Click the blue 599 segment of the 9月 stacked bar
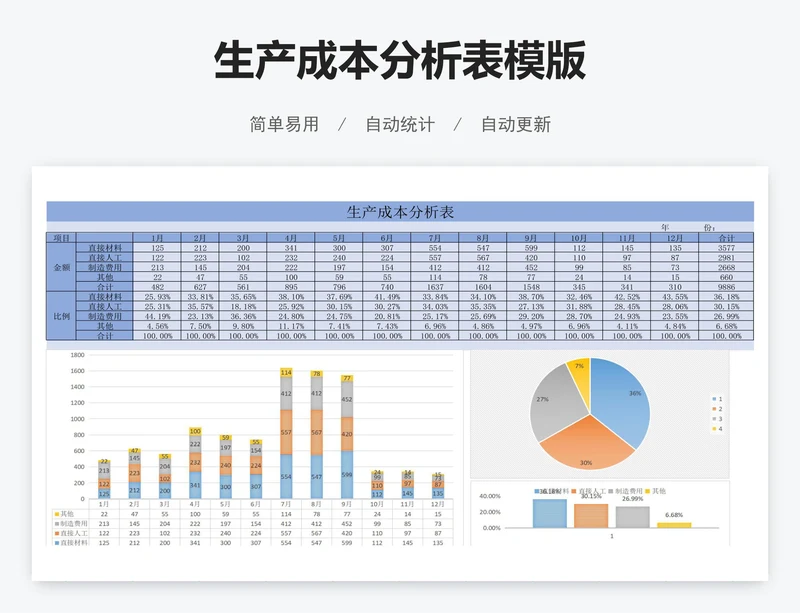Screen dimensions: 800x613 pos(347,475)
